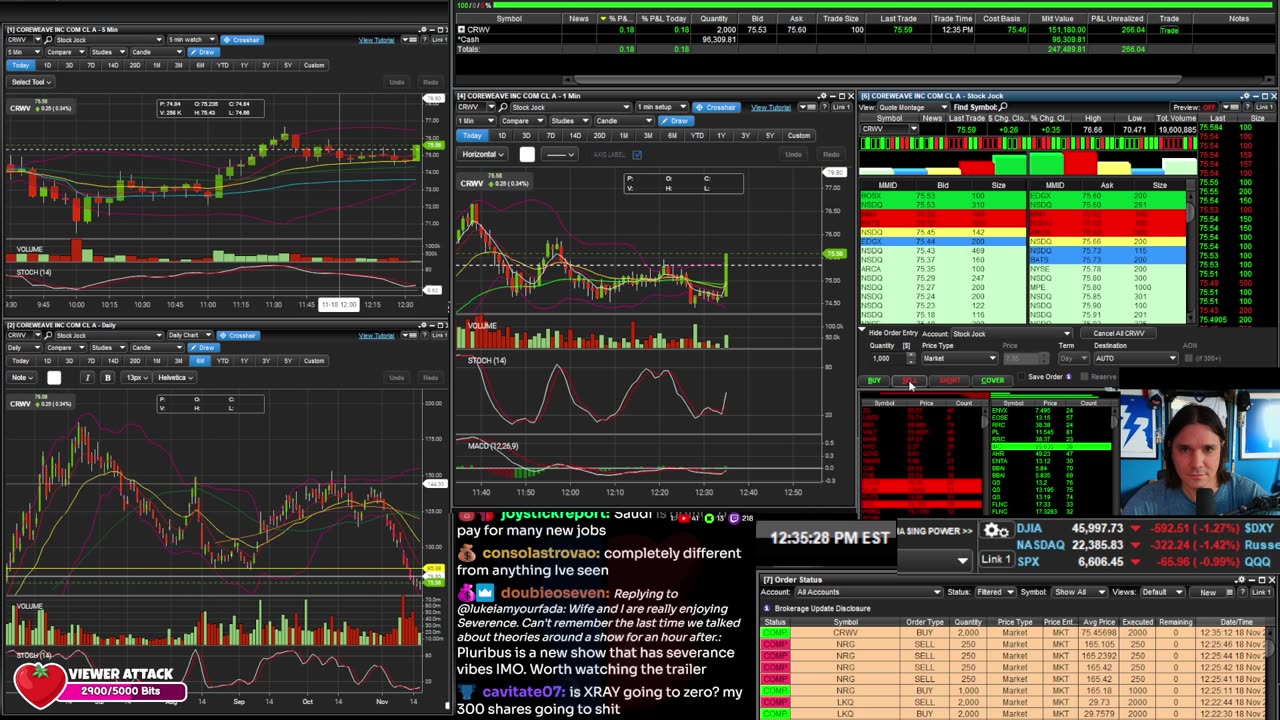Click Cancel All CRWV button
Viewport: 1280px width, 720px height.
pos(1119,333)
